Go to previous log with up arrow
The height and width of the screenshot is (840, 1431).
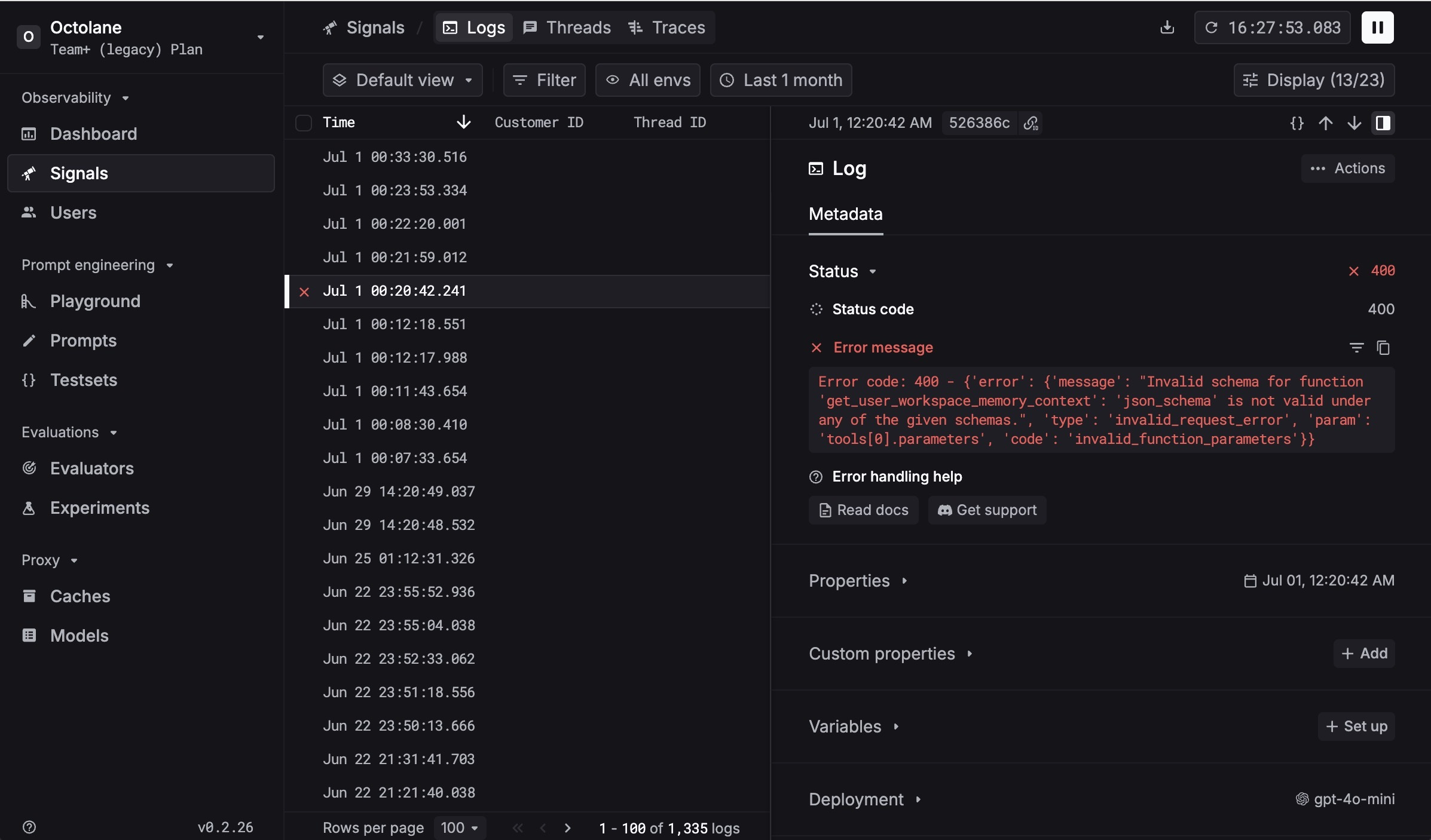[x=1325, y=123]
